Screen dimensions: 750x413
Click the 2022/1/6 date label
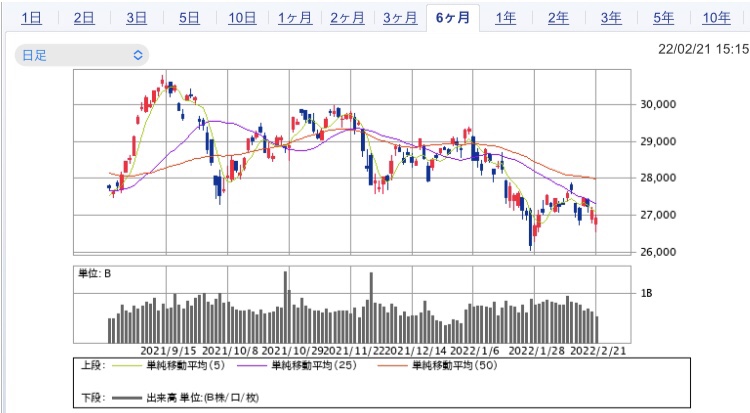[x=475, y=351]
